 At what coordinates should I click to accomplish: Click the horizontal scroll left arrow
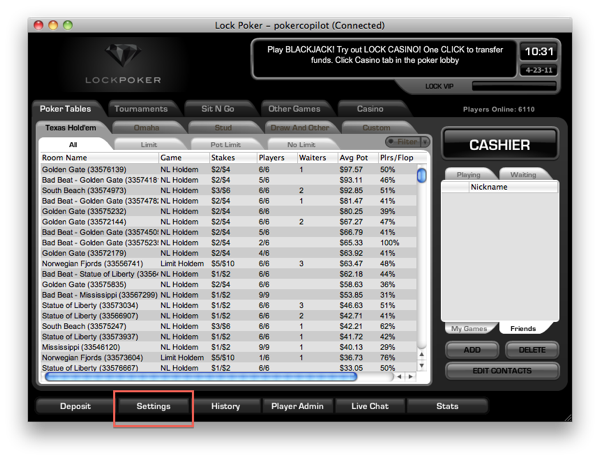[x=399, y=377]
